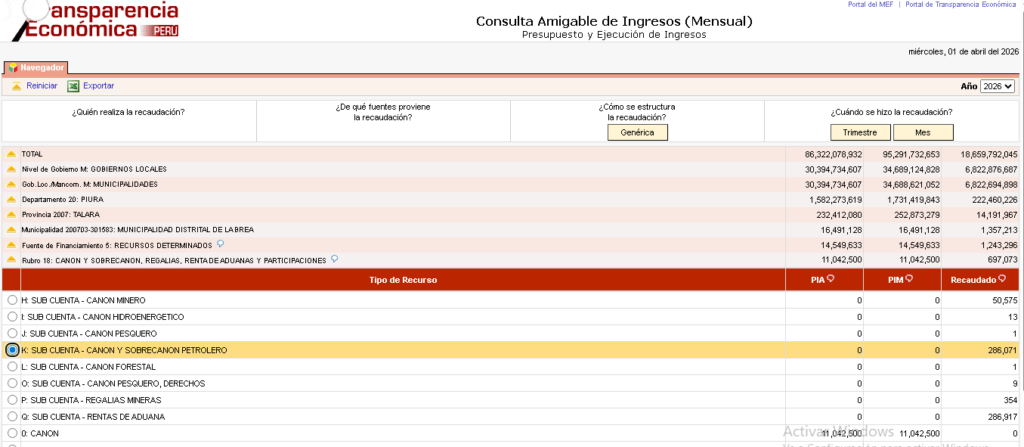The image size is (1024, 447).
Task: Select the CANON MINERO radio button
Action: 12,300
